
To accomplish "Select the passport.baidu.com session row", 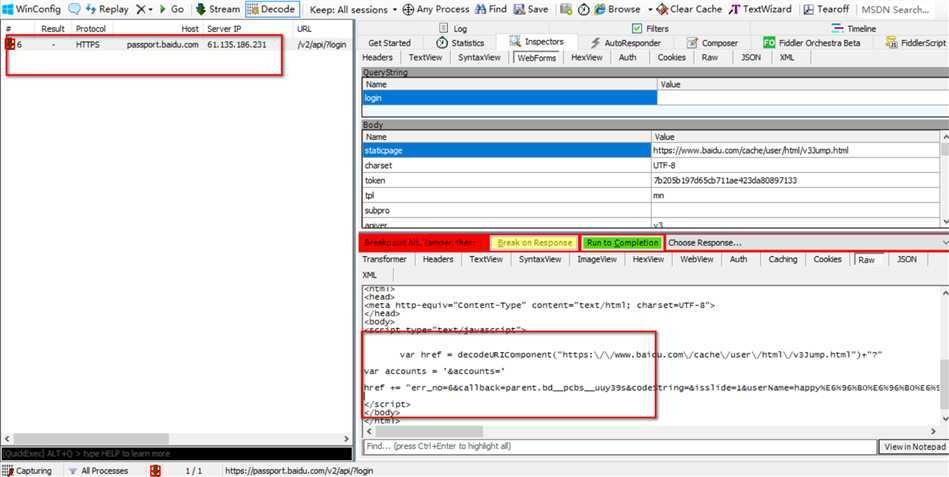I will tap(140, 45).
